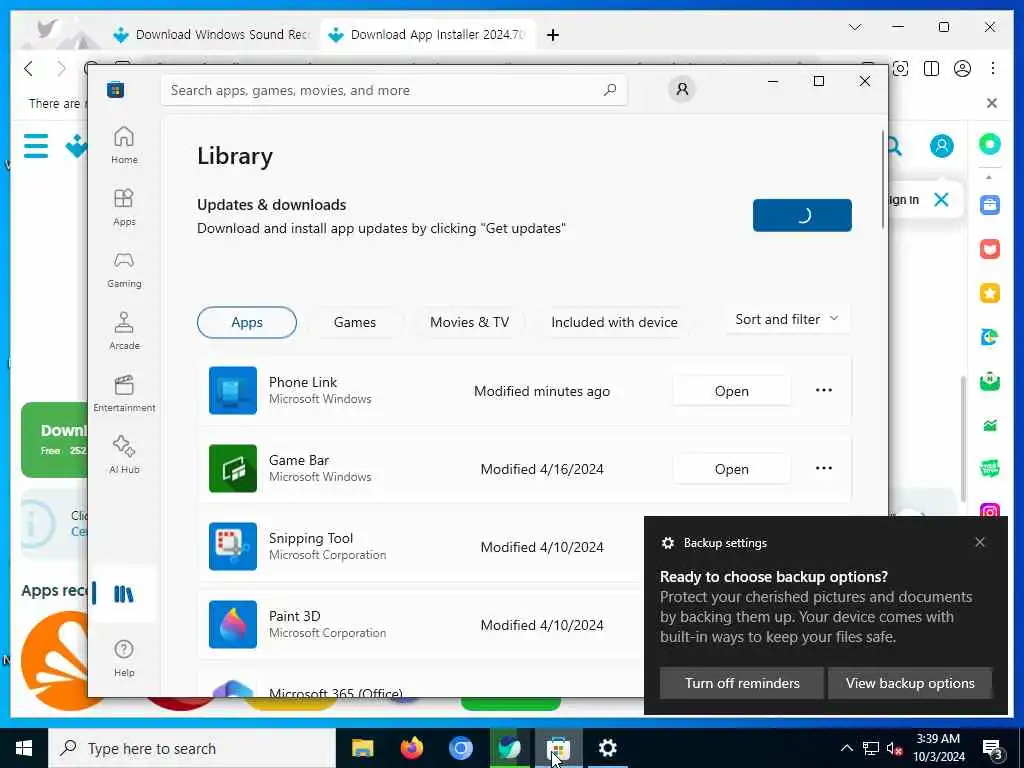Image resolution: width=1024 pixels, height=768 pixels.
Task: Expand Sort and filter dropdown
Action: pyautogui.click(x=787, y=319)
